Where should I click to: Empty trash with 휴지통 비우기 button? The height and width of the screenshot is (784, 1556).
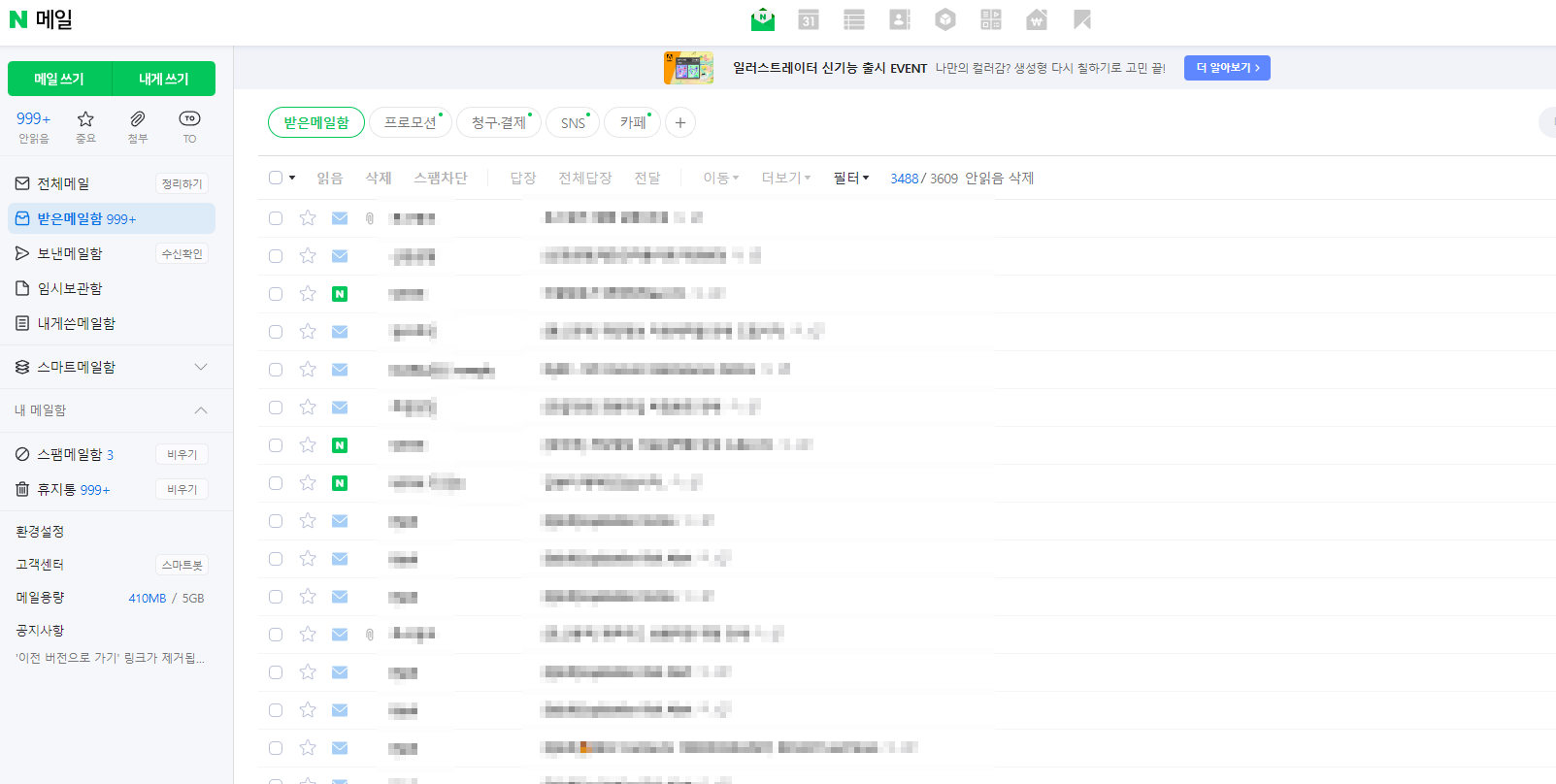point(182,489)
